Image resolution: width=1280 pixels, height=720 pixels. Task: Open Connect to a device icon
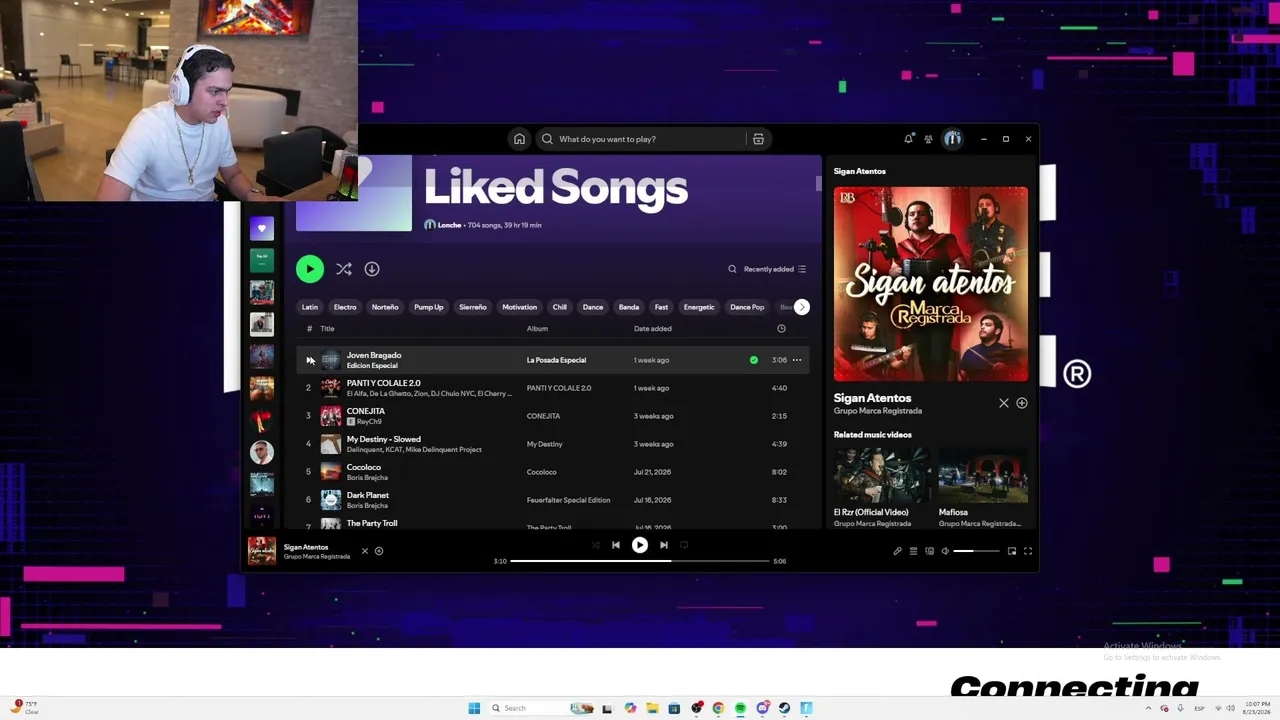pos(929,551)
